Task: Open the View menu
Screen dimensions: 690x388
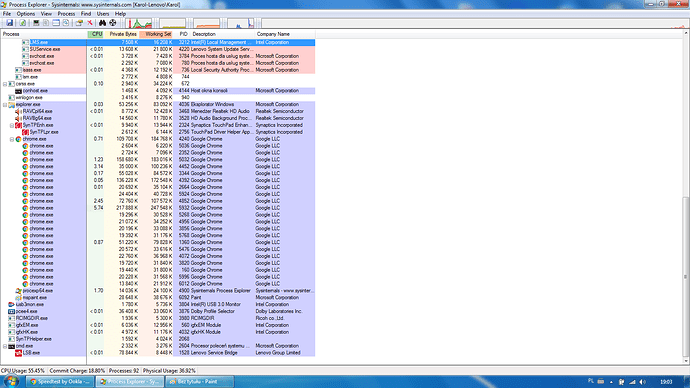Action: (x=46, y=14)
